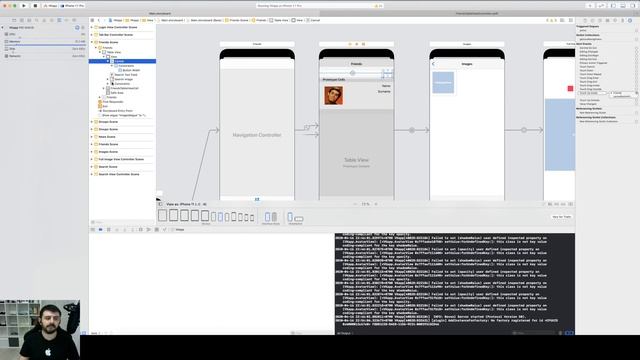
Task: Expand the News Scene
Action: tap(91, 137)
